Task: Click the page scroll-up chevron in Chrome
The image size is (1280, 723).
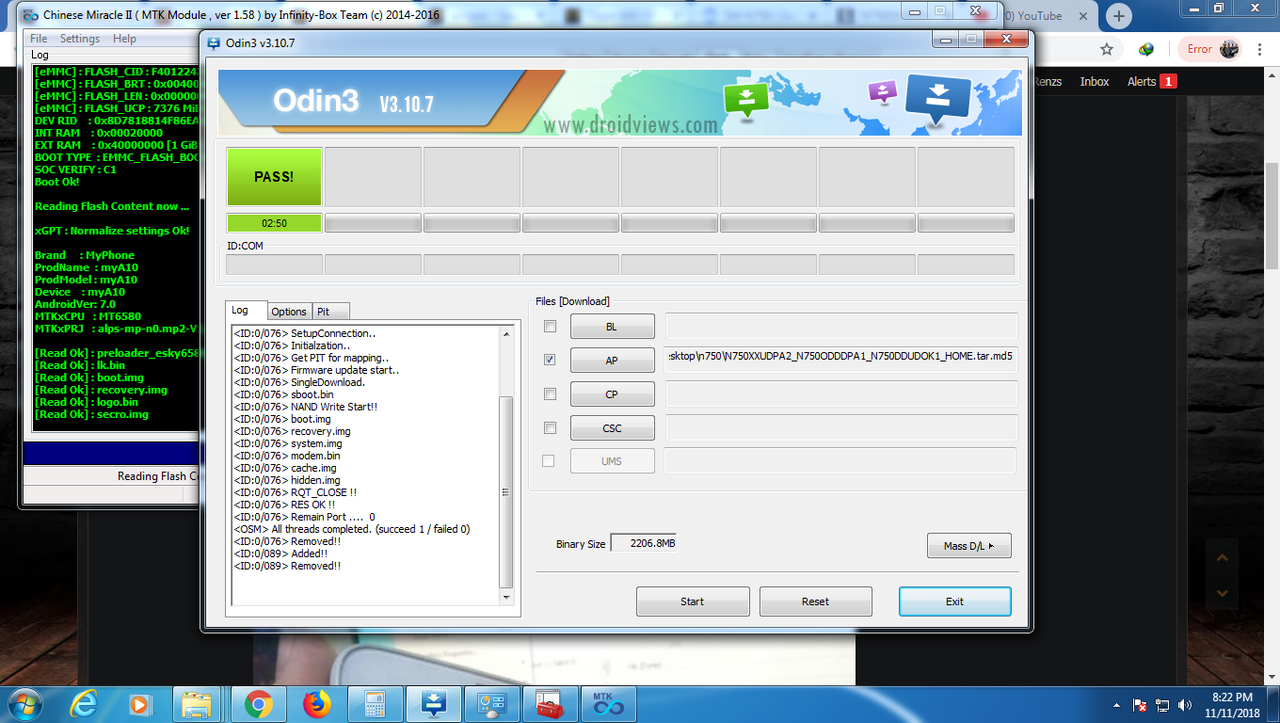Action: coord(1221,556)
